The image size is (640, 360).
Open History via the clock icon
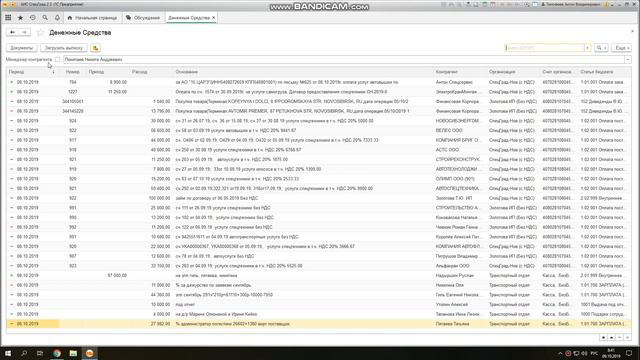click(33, 18)
